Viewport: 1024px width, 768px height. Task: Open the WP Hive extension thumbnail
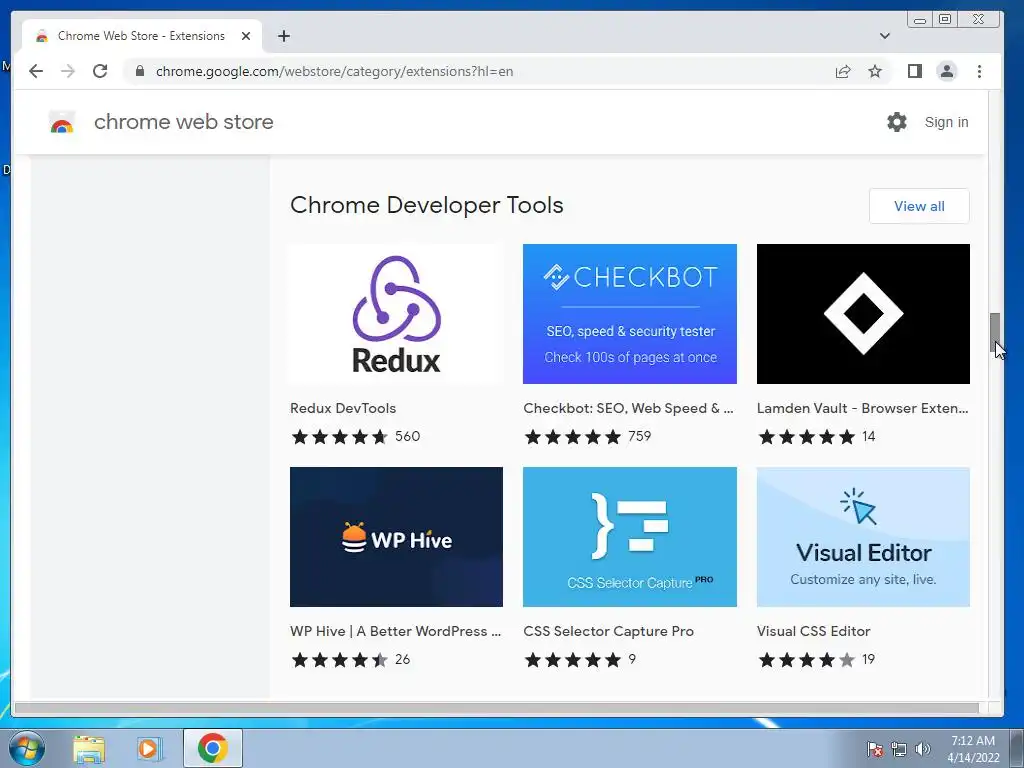(x=396, y=537)
